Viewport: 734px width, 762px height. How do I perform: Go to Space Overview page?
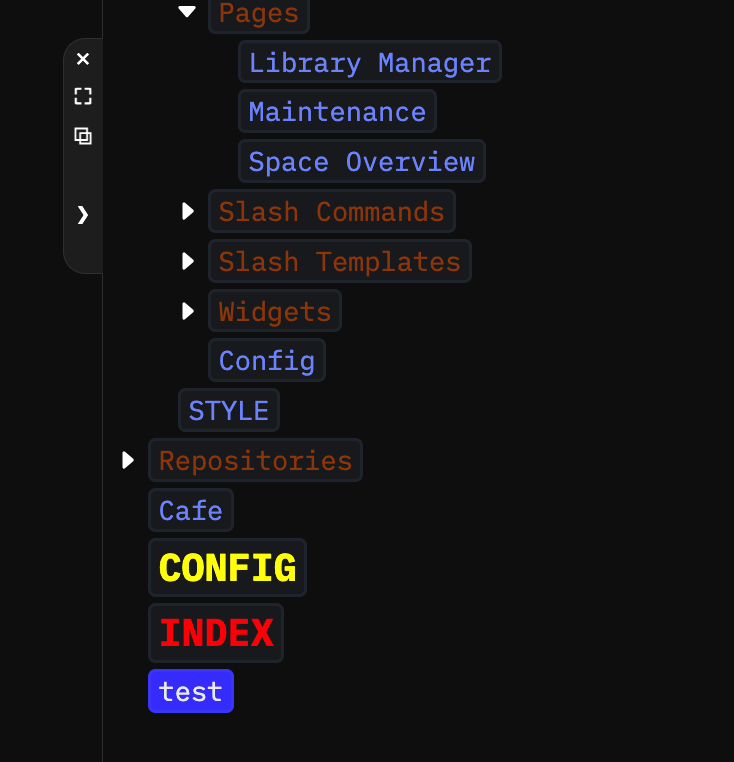pos(361,161)
